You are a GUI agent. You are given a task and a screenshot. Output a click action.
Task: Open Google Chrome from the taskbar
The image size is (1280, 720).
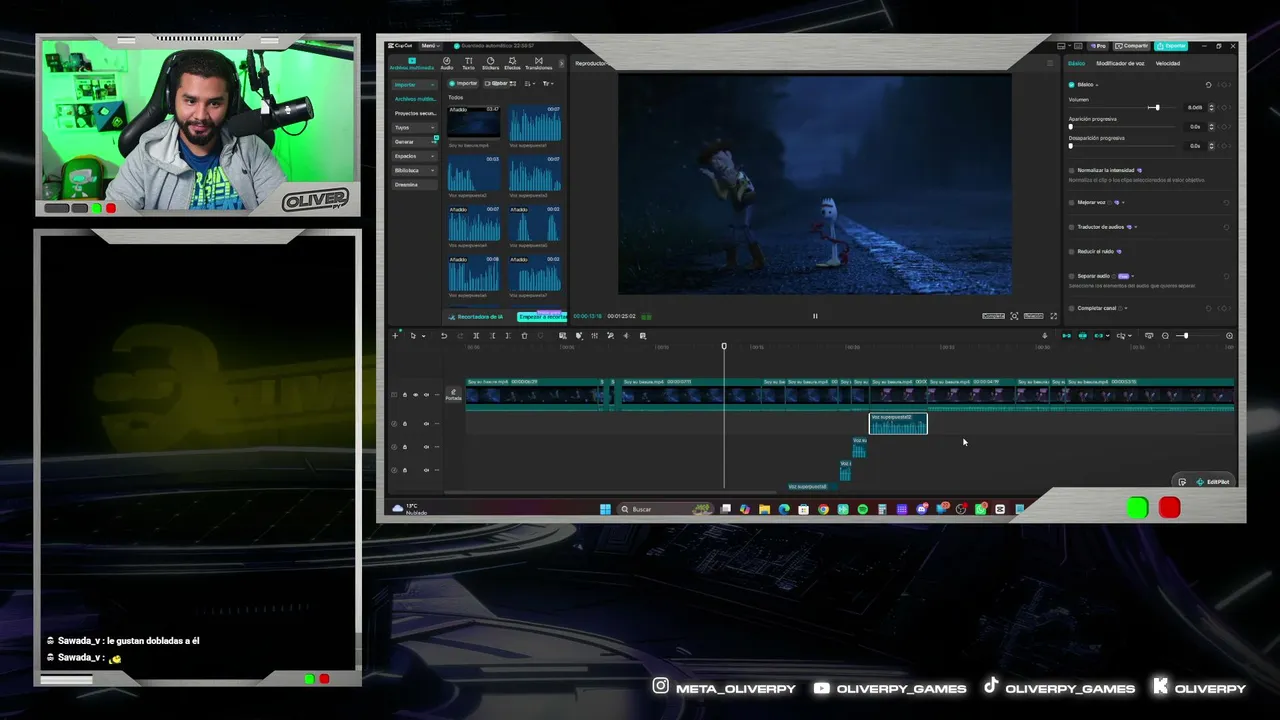coord(823,509)
